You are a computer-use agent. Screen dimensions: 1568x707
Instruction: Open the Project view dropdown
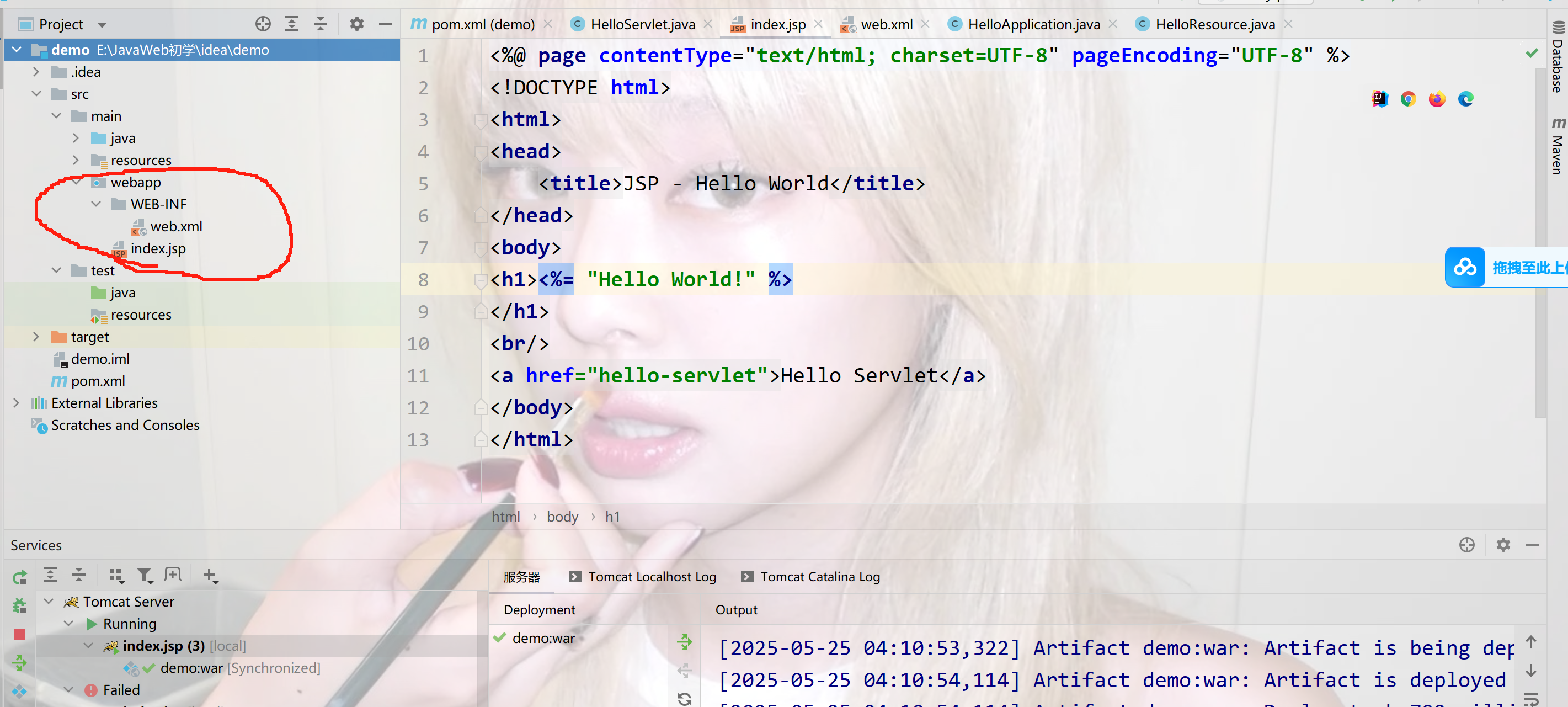(x=102, y=25)
